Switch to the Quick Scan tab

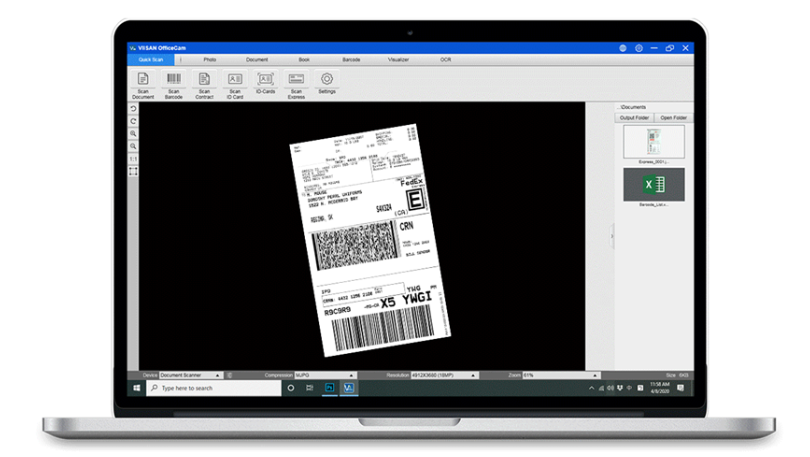click(151, 60)
